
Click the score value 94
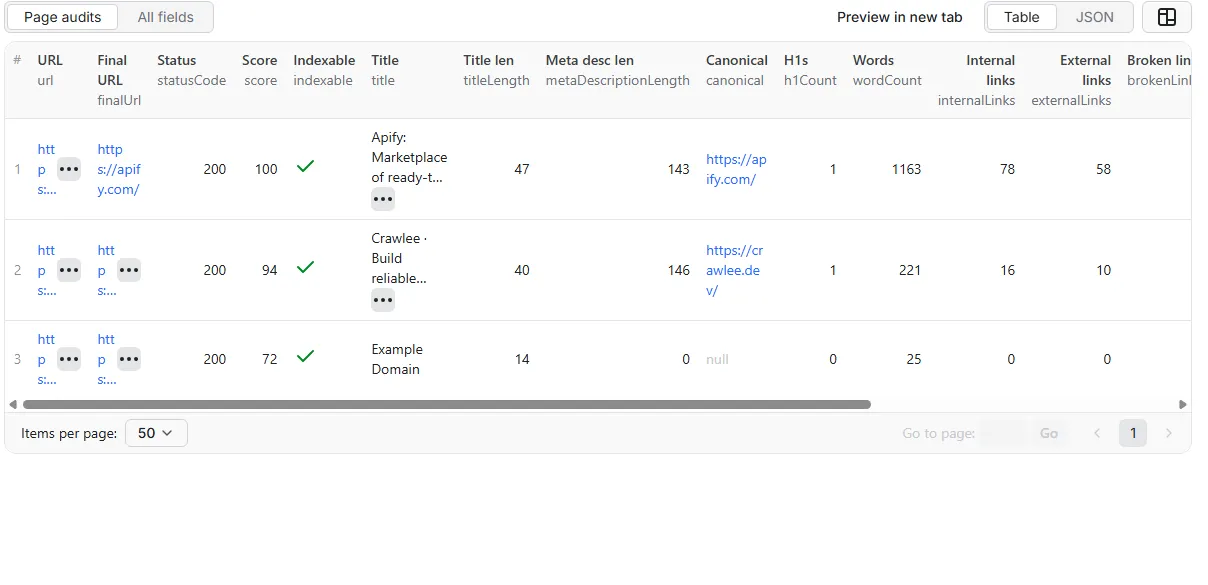coord(270,270)
